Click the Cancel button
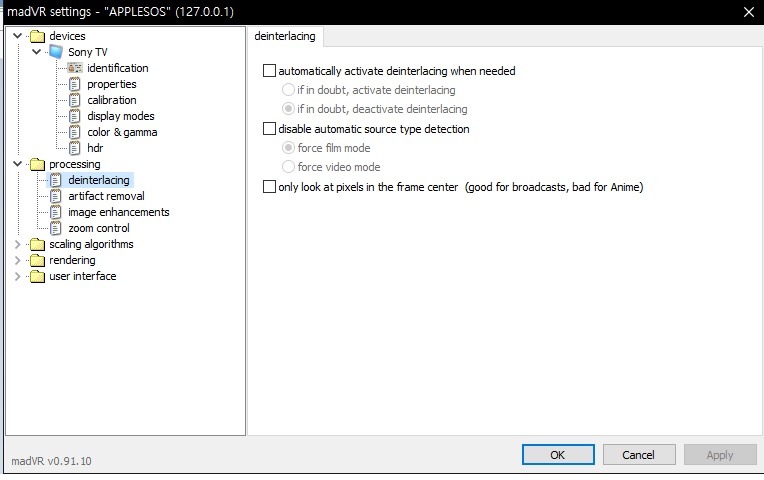Image resolution: width=764 pixels, height=480 pixels. point(638,455)
